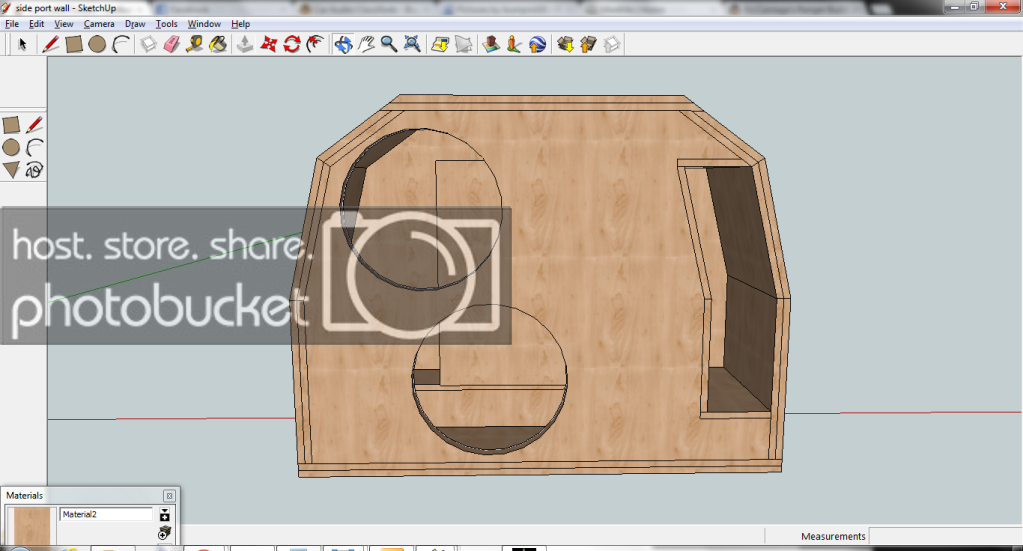
Task: Choose the Select arrow tool
Action: [22, 44]
